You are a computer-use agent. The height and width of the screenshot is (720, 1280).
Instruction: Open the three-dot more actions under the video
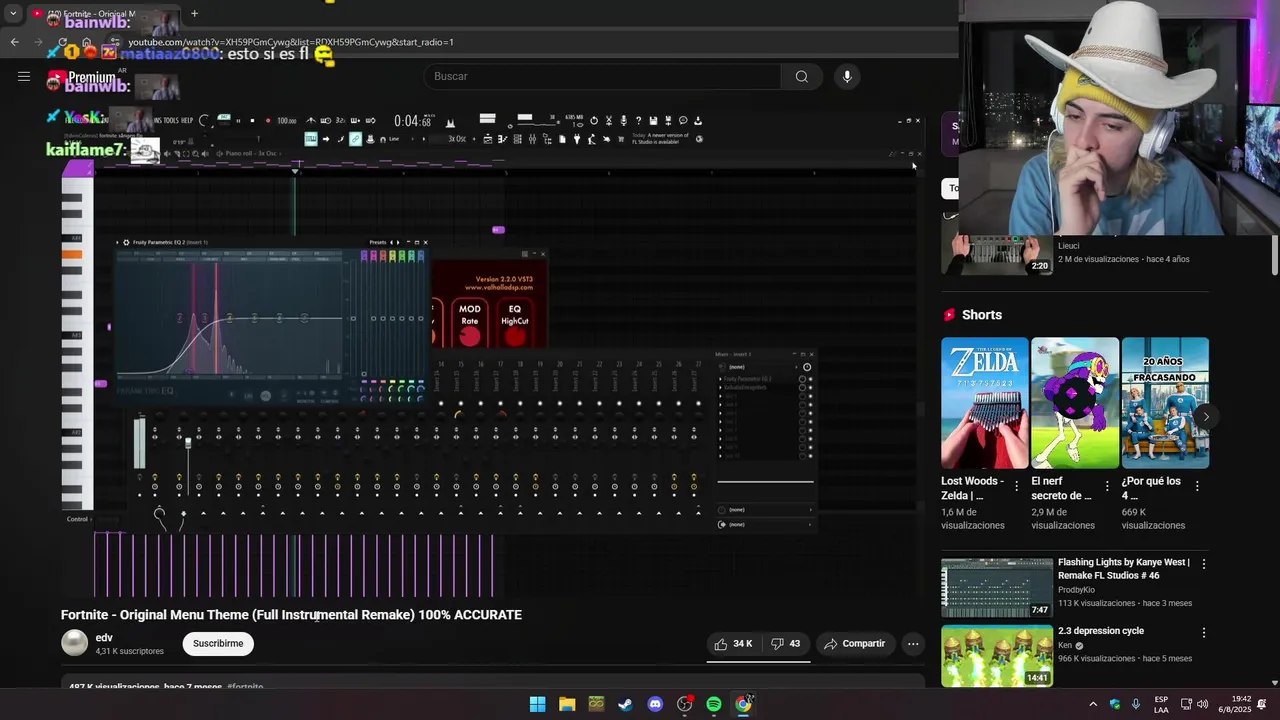[913, 644]
